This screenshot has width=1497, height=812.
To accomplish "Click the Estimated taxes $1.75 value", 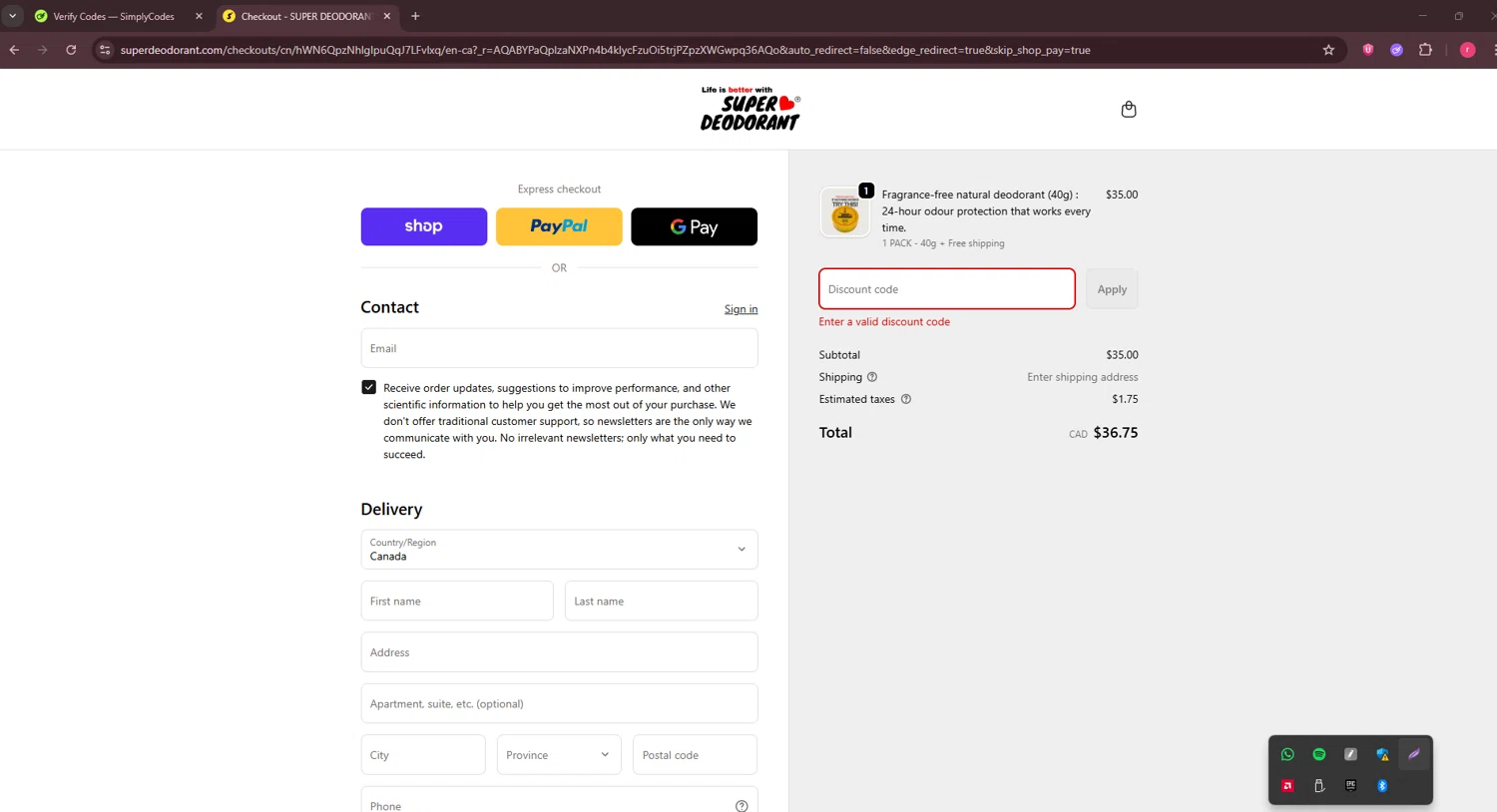I will [x=1125, y=399].
